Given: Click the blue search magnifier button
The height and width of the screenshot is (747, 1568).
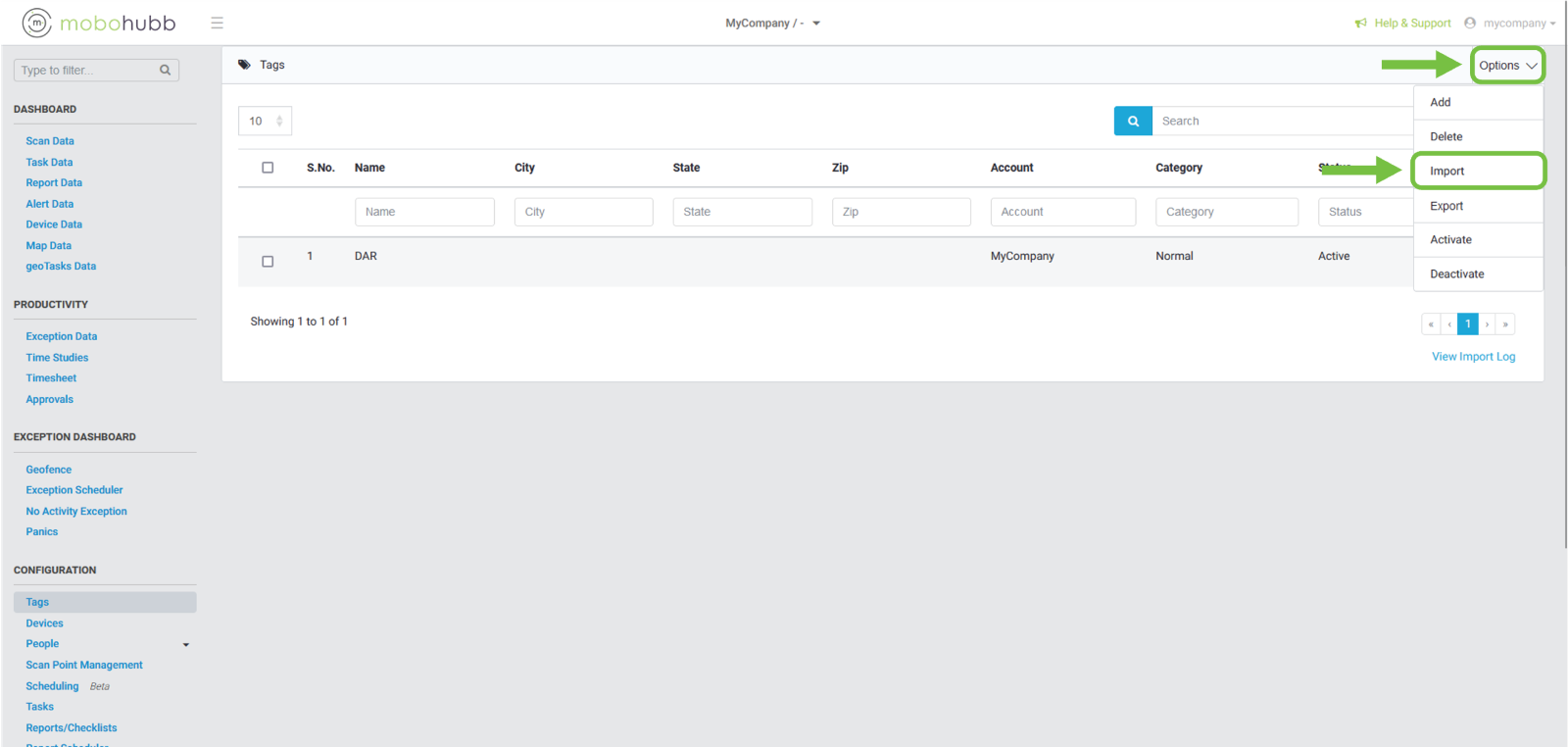Looking at the screenshot, I should pos(1133,121).
